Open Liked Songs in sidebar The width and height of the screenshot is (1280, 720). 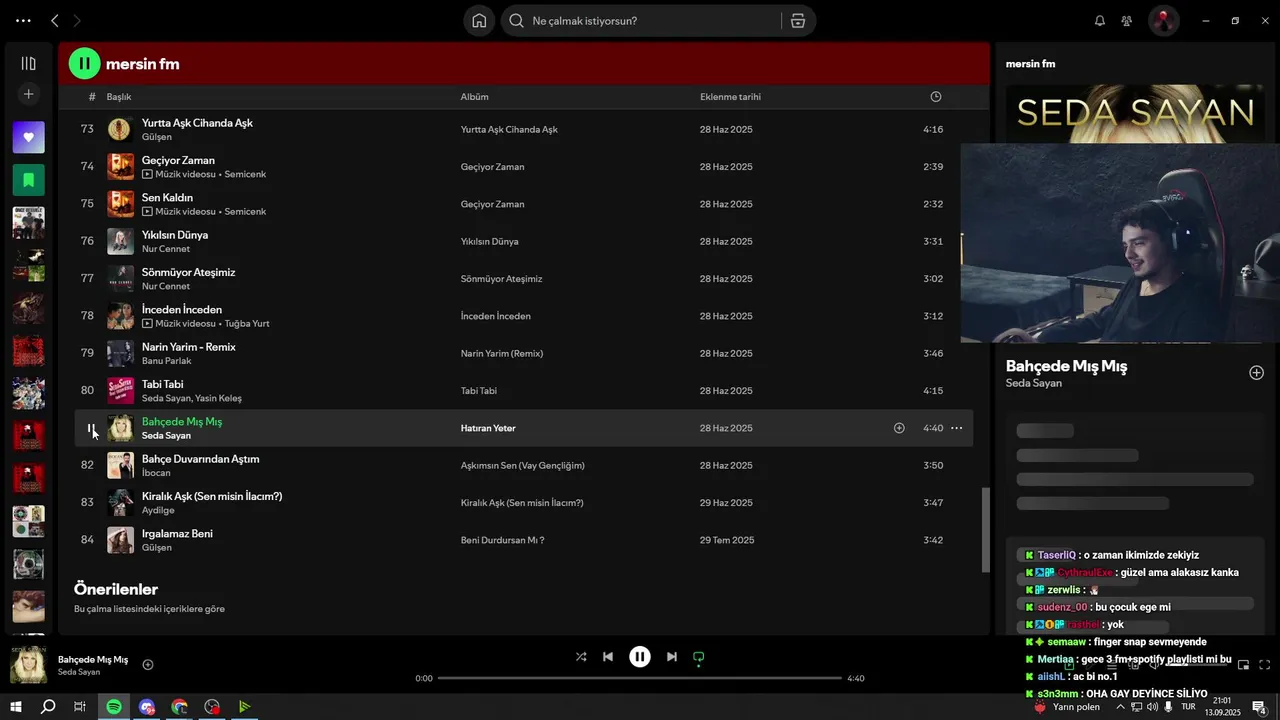pyautogui.click(x=28, y=137)
